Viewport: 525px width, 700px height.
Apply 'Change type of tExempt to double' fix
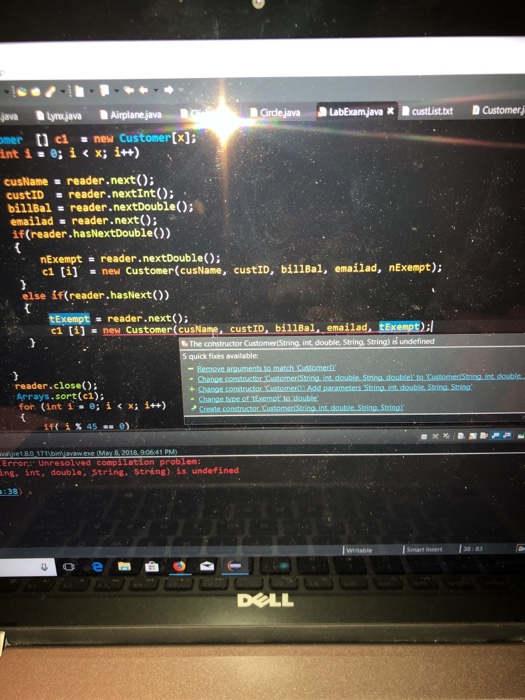coord(258,398)
